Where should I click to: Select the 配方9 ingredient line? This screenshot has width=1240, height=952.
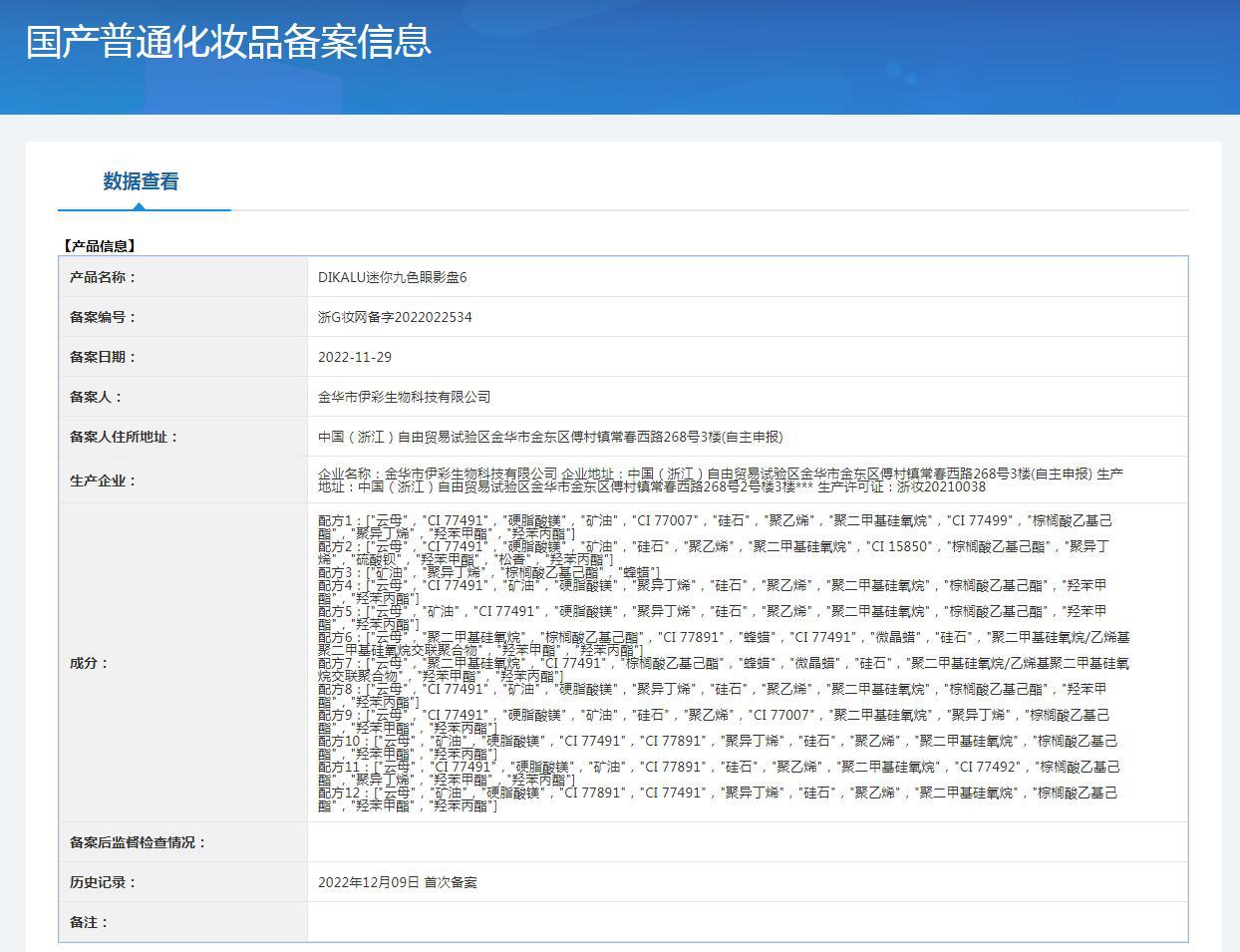coord(715,722)
